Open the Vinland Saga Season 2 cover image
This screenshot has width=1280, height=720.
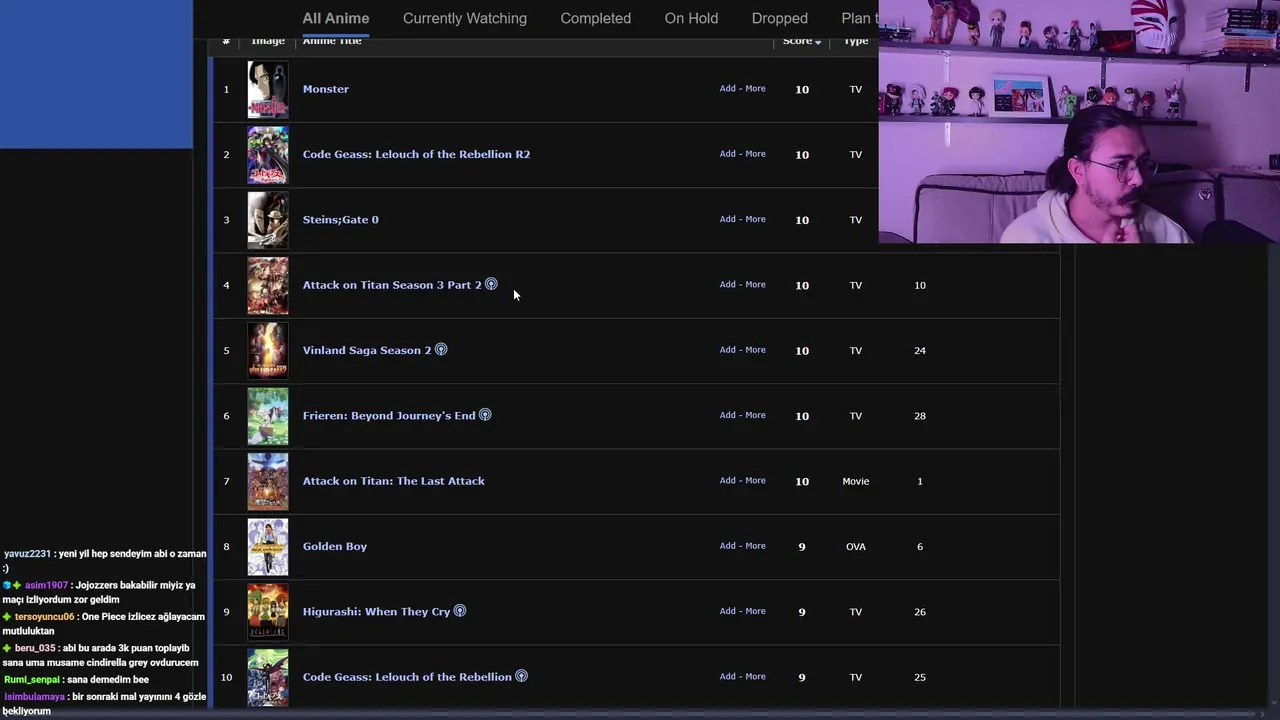(268, 350)
